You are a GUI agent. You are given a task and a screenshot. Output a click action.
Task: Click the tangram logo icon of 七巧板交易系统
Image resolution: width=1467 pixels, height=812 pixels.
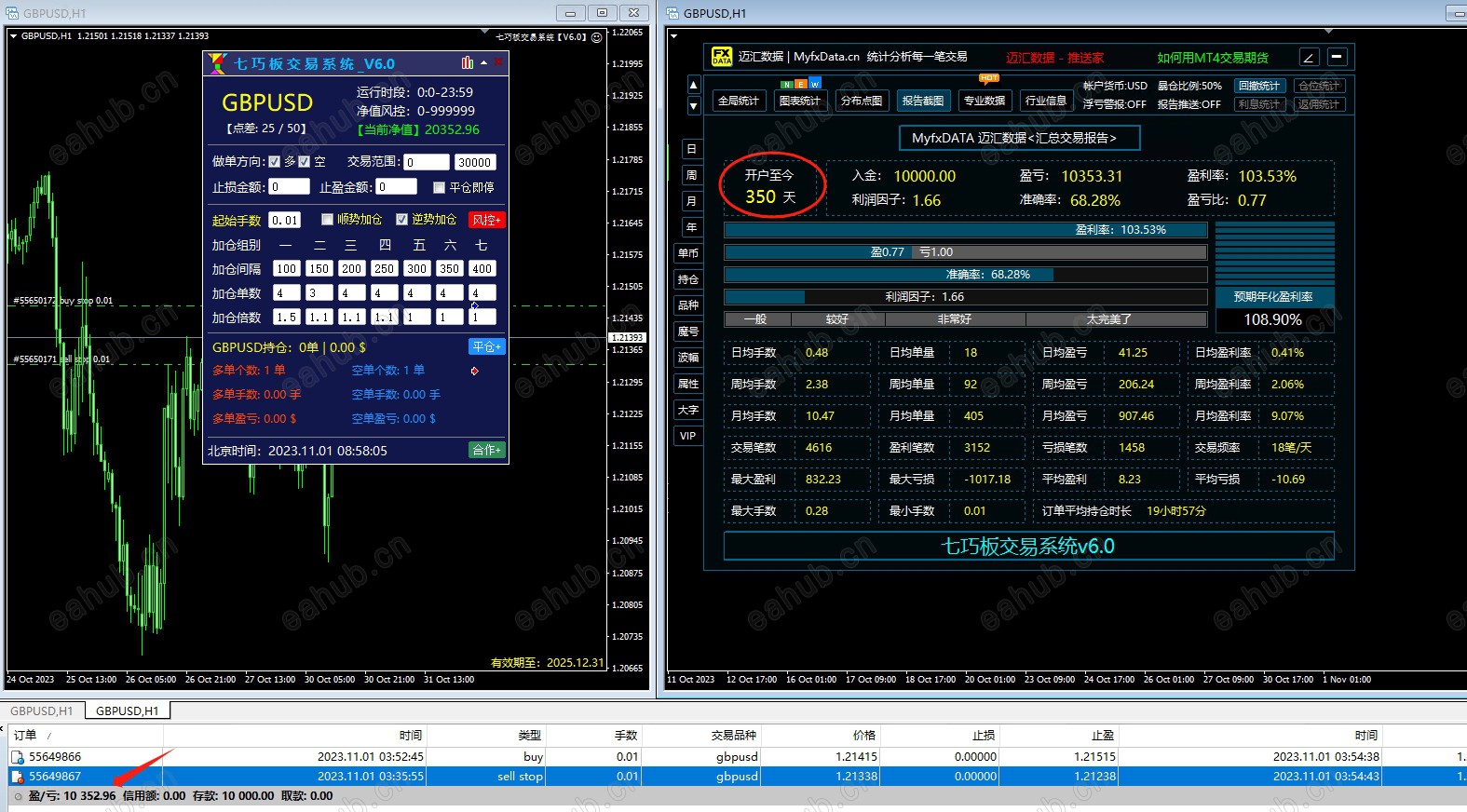click(x=217, y=63)
